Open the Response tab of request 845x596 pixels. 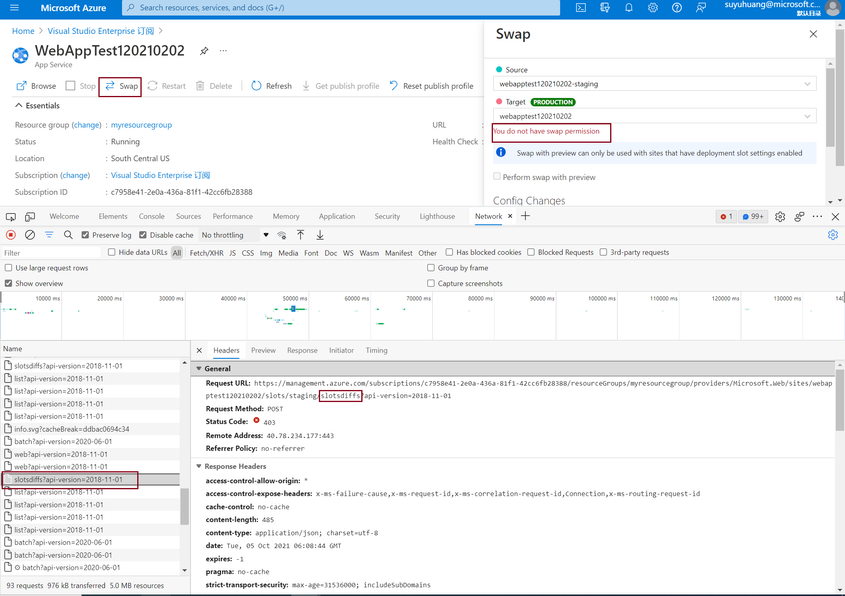pyautogui.click(x=302, y=350)
